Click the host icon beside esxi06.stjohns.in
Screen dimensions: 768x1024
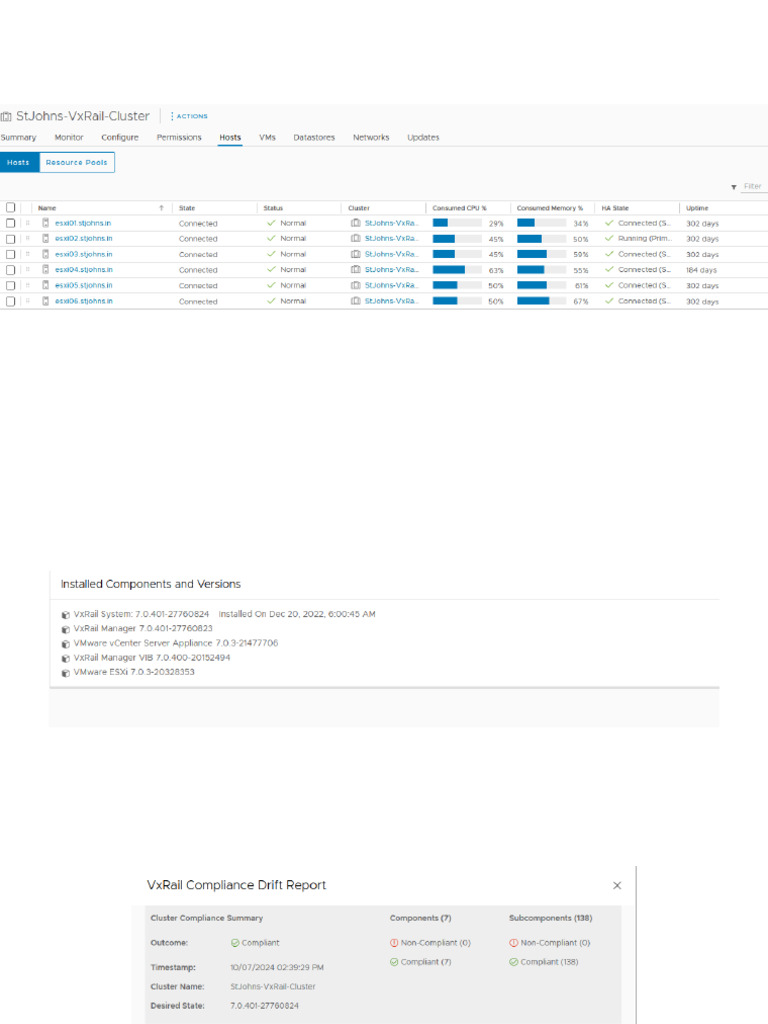(46, 301)
